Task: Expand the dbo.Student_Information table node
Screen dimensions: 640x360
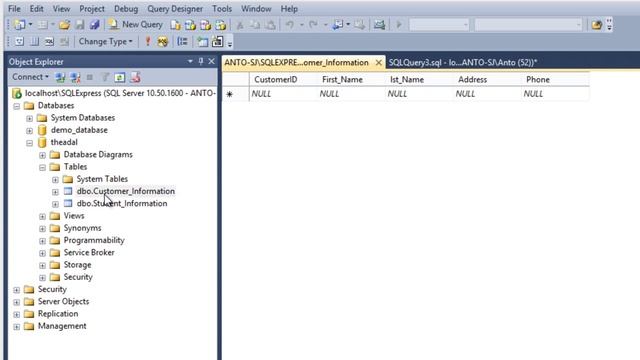Action: tap(56, 204)
